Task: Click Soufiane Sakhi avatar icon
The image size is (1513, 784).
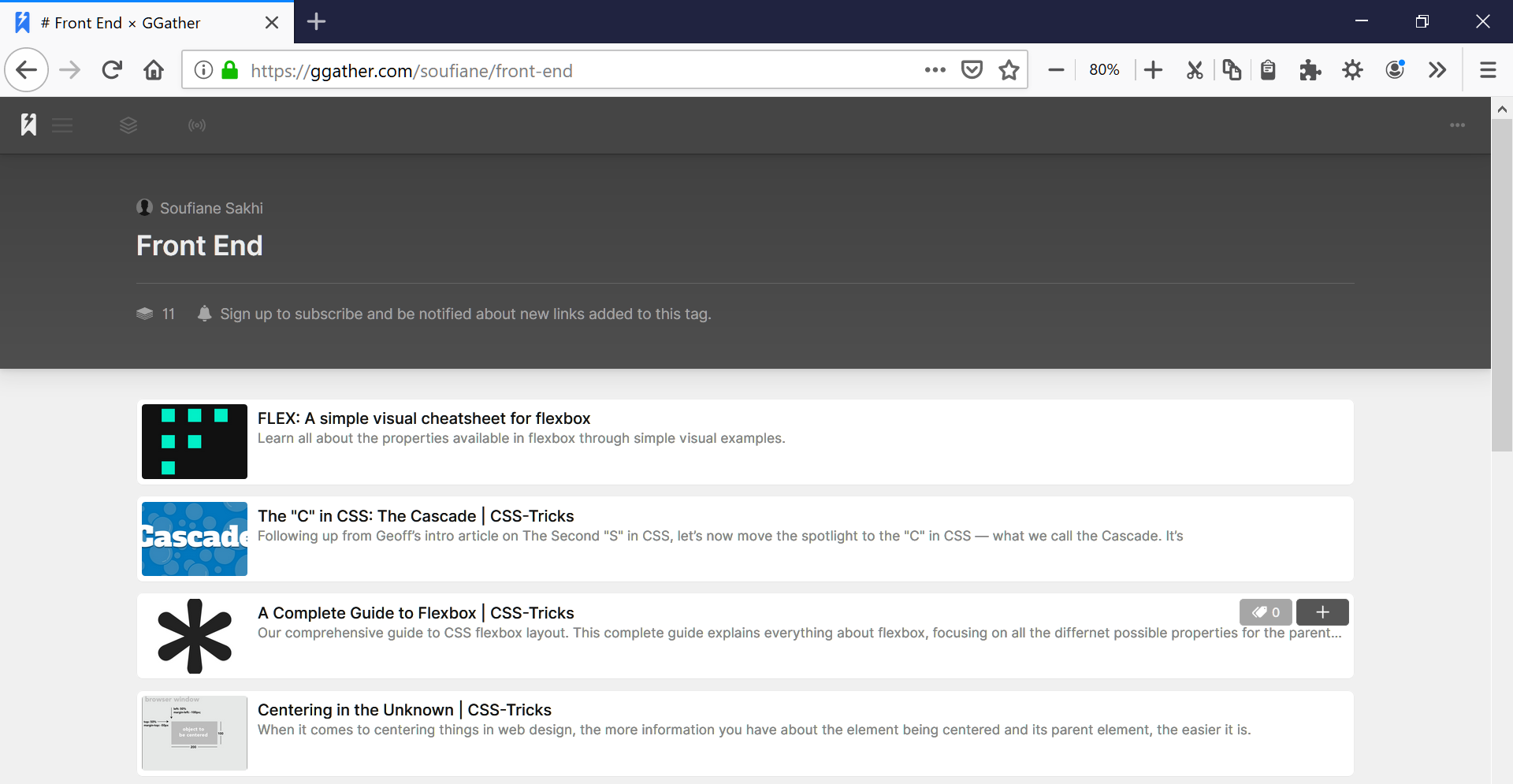Action: tap(144, 207)
